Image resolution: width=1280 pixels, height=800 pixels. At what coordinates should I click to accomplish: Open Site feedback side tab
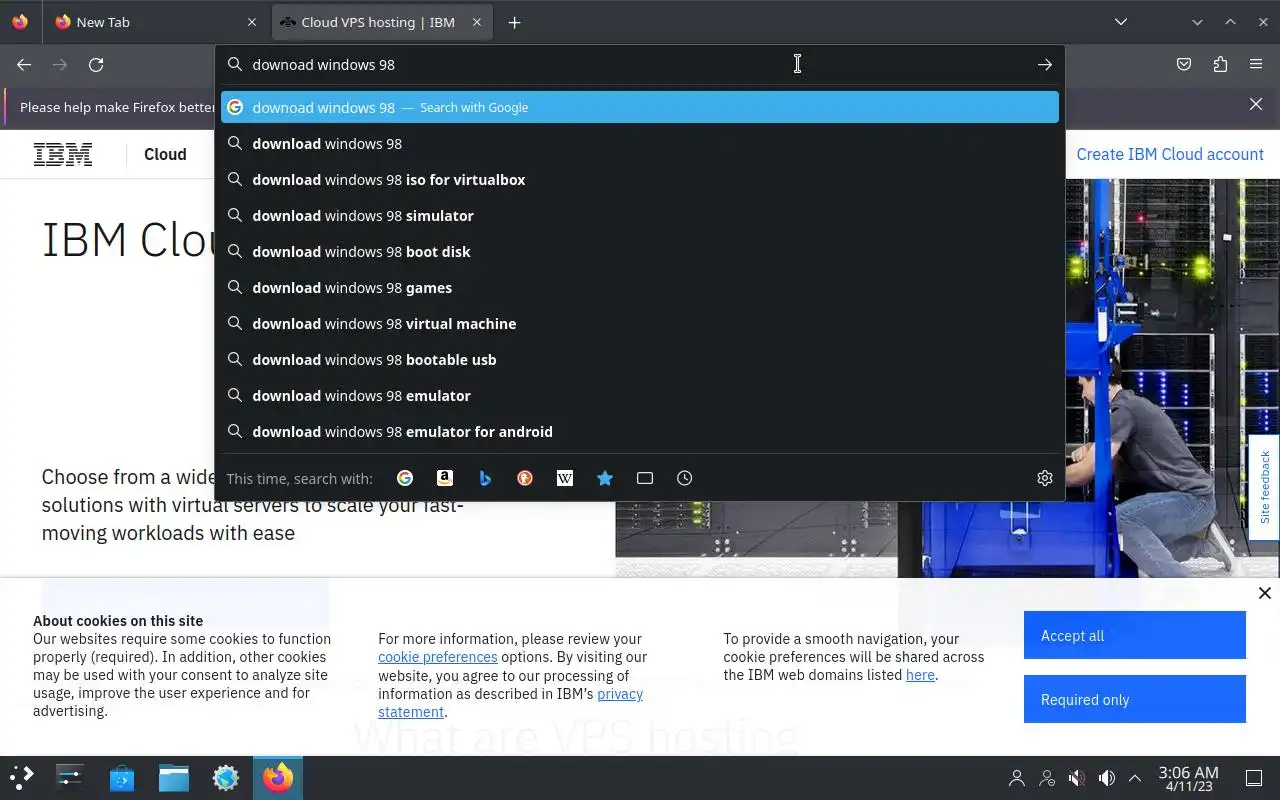pyautogui.click(x=1264, y=488)
